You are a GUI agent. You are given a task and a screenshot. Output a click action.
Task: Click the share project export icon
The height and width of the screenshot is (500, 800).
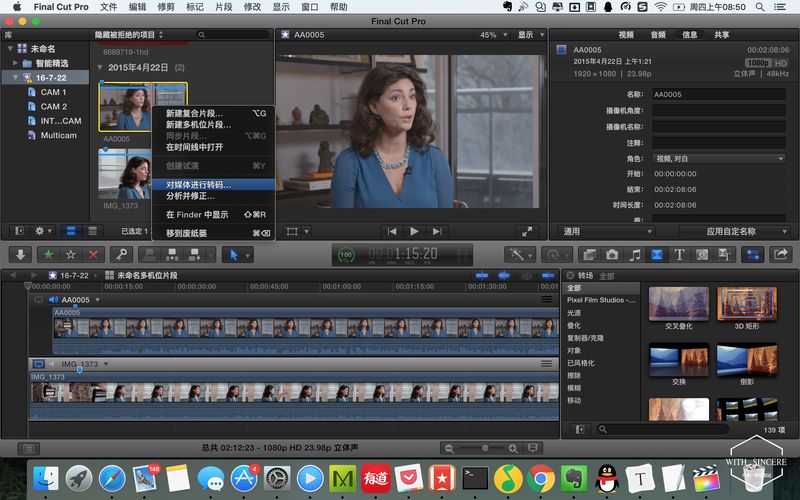click(781, 255)
